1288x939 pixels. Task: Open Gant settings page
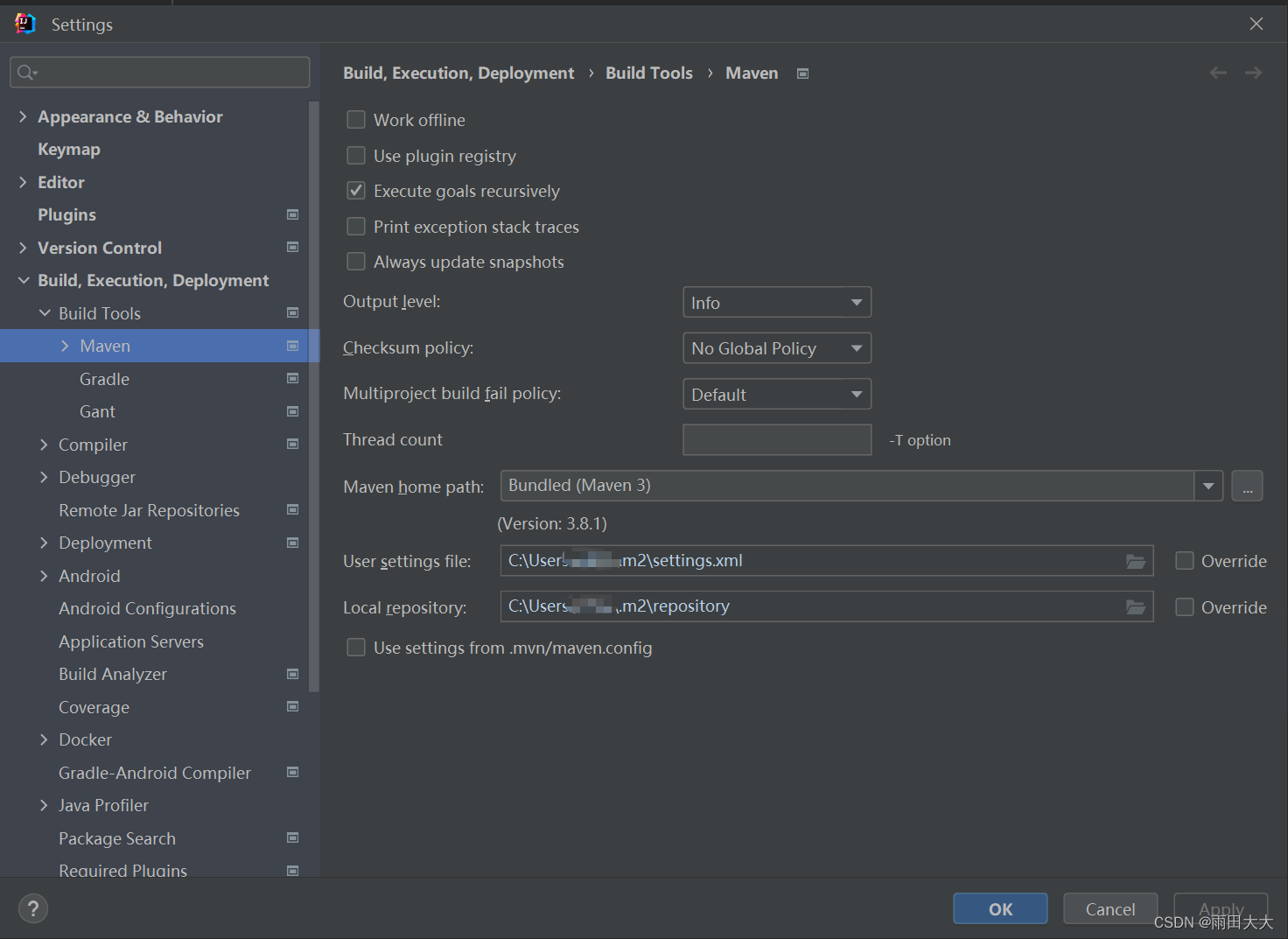pos(97,411)
